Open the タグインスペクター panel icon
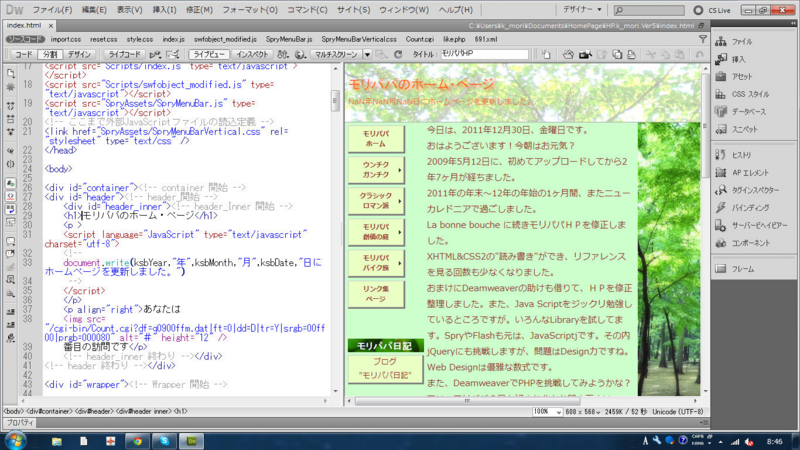The height and width of the screenshot is (450, 800). 721,190
